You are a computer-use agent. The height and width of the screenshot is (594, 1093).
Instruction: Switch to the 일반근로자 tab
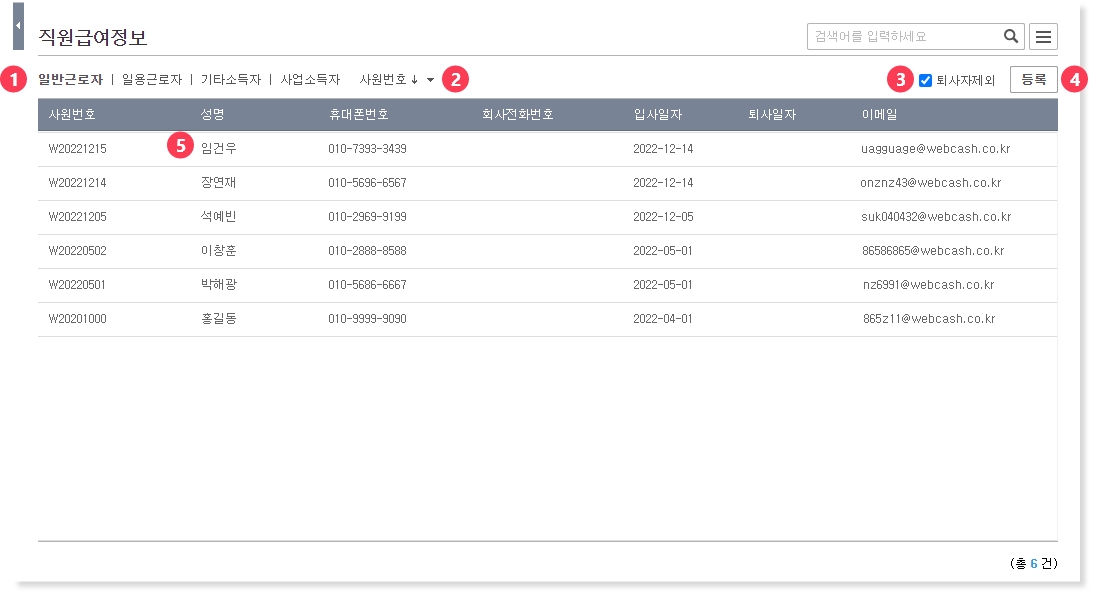[70, 79]
